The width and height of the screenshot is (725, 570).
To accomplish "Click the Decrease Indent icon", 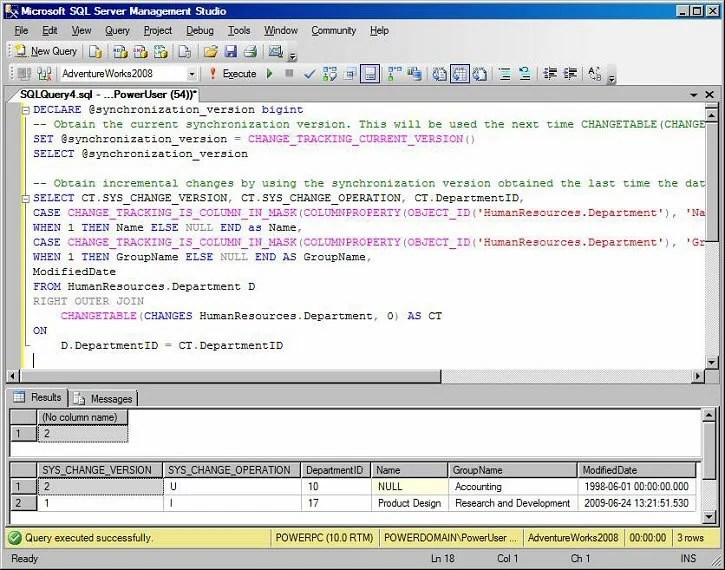I will (550, 74).
